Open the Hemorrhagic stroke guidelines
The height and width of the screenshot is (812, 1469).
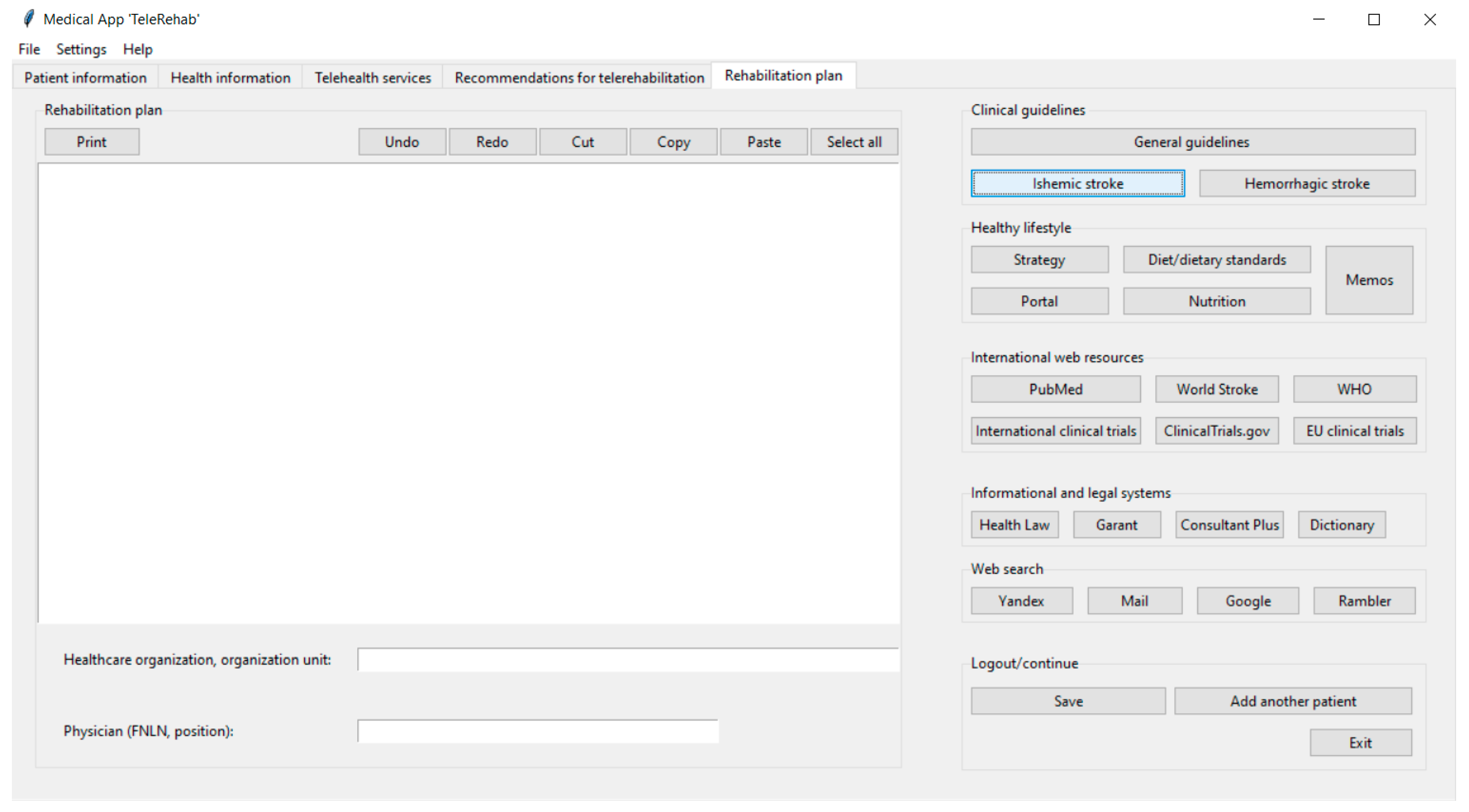click(x=1306, y=184)
